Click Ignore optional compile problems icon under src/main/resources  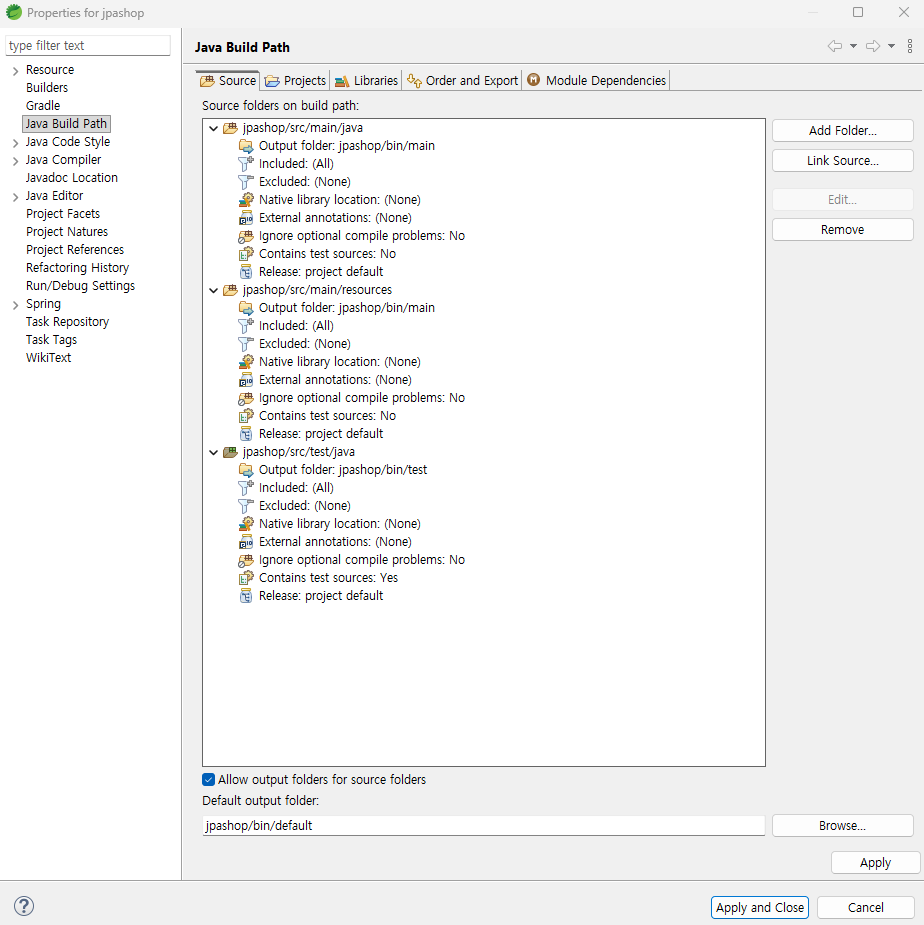tap(246, 398)
